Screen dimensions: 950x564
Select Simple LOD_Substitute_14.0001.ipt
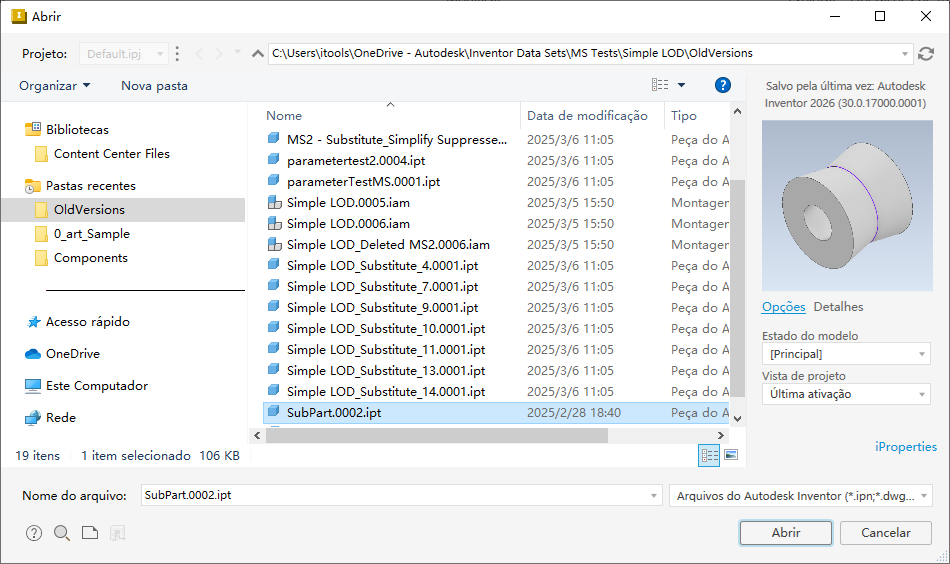tap(386, 391)
